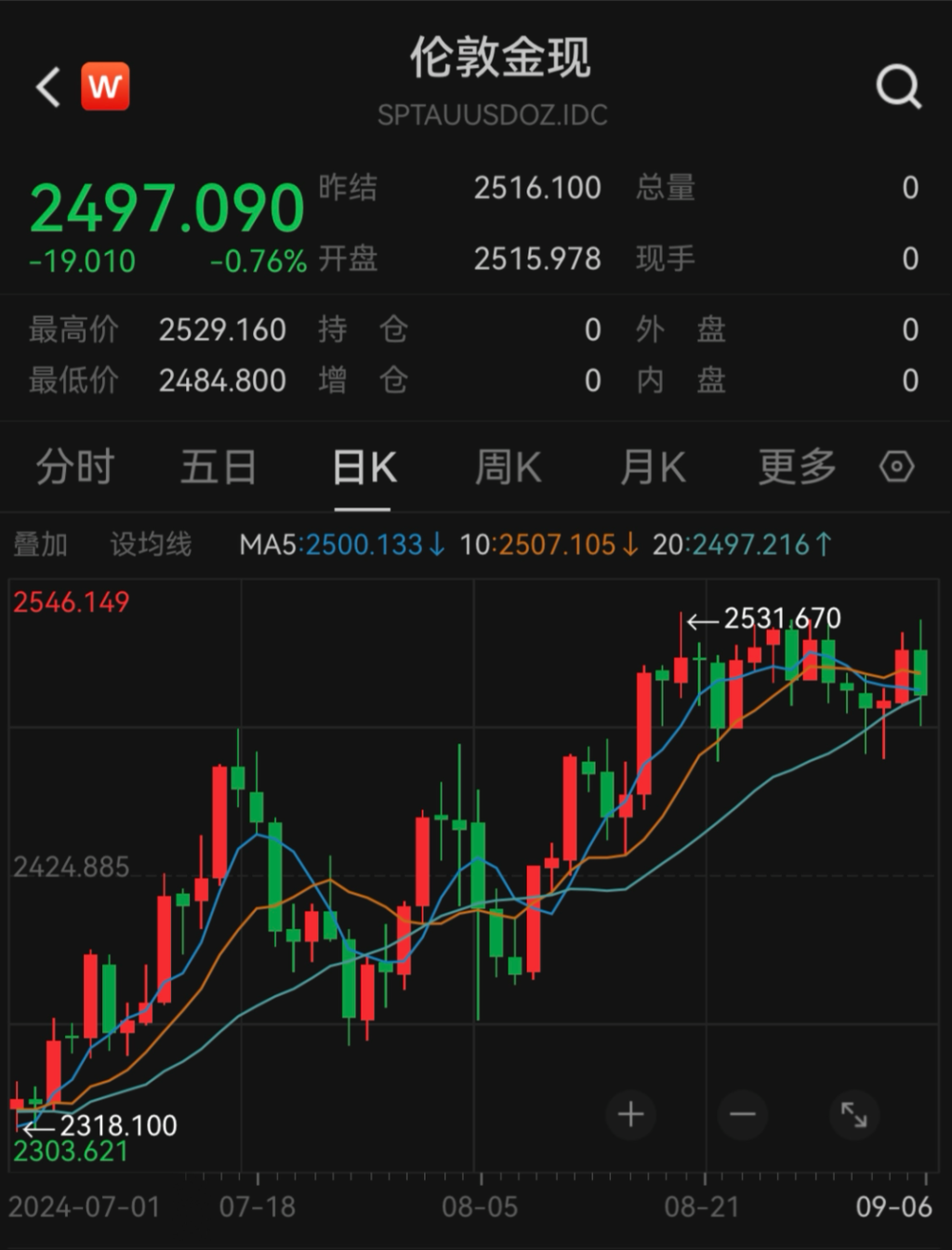The height and width of the screenshot is (1250, 952).
Task: Tap the 现手 label
Action: pos(666,259)
